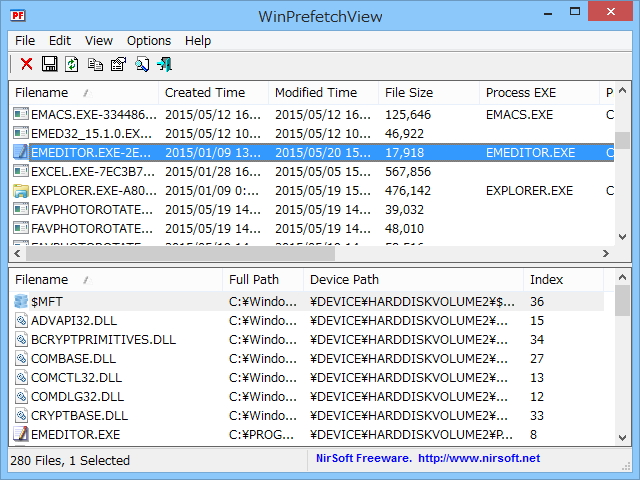
Task: Click upper pane horizontal scroll right arrow
Action: pyautogui.click(x=606, y=253)
